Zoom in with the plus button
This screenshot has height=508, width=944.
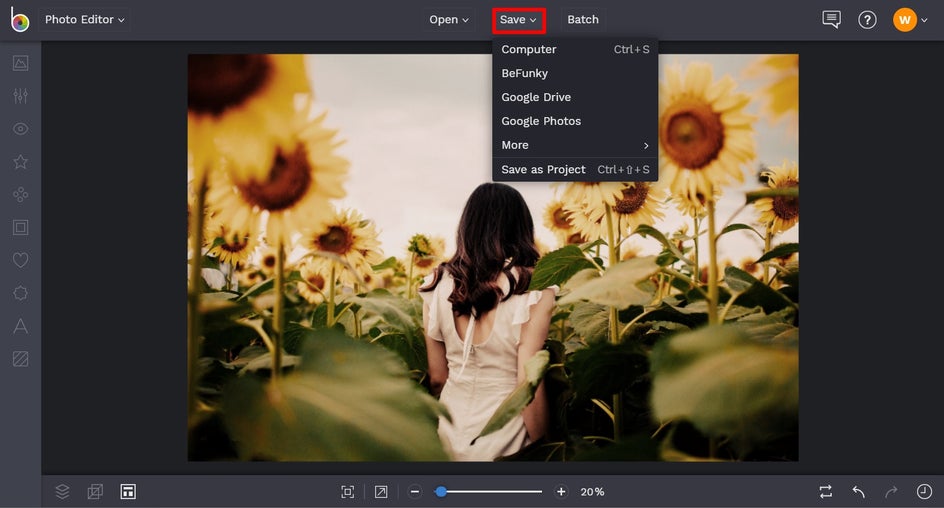(561, 492)
